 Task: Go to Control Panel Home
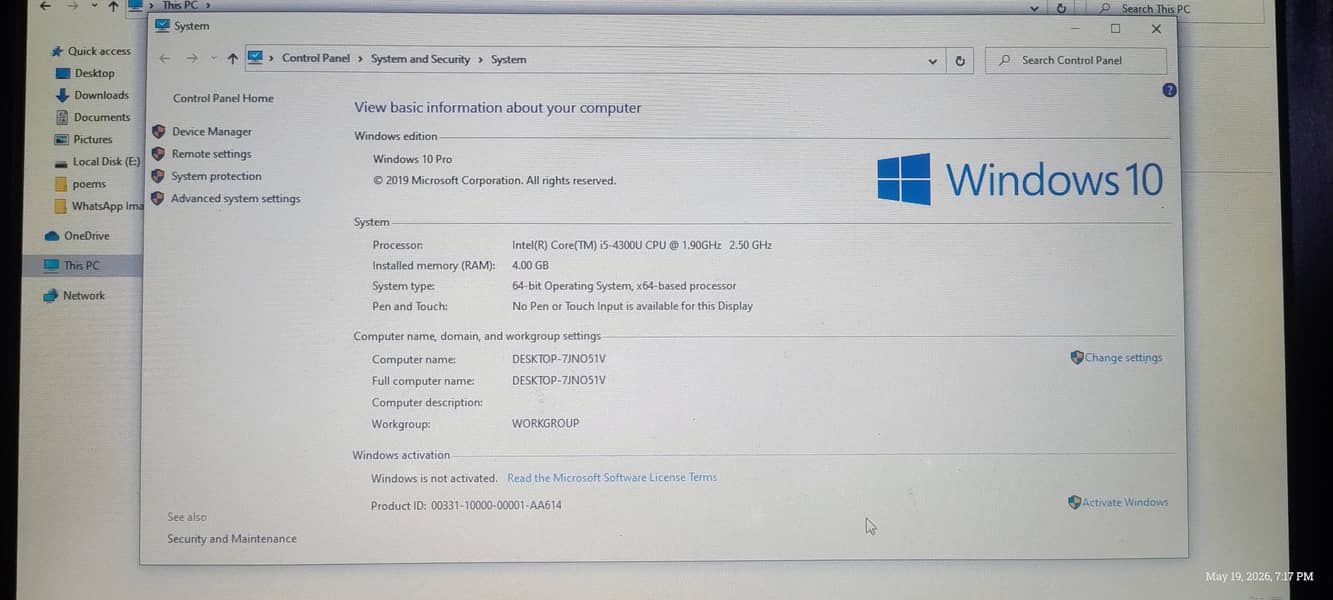click(223, 98)
